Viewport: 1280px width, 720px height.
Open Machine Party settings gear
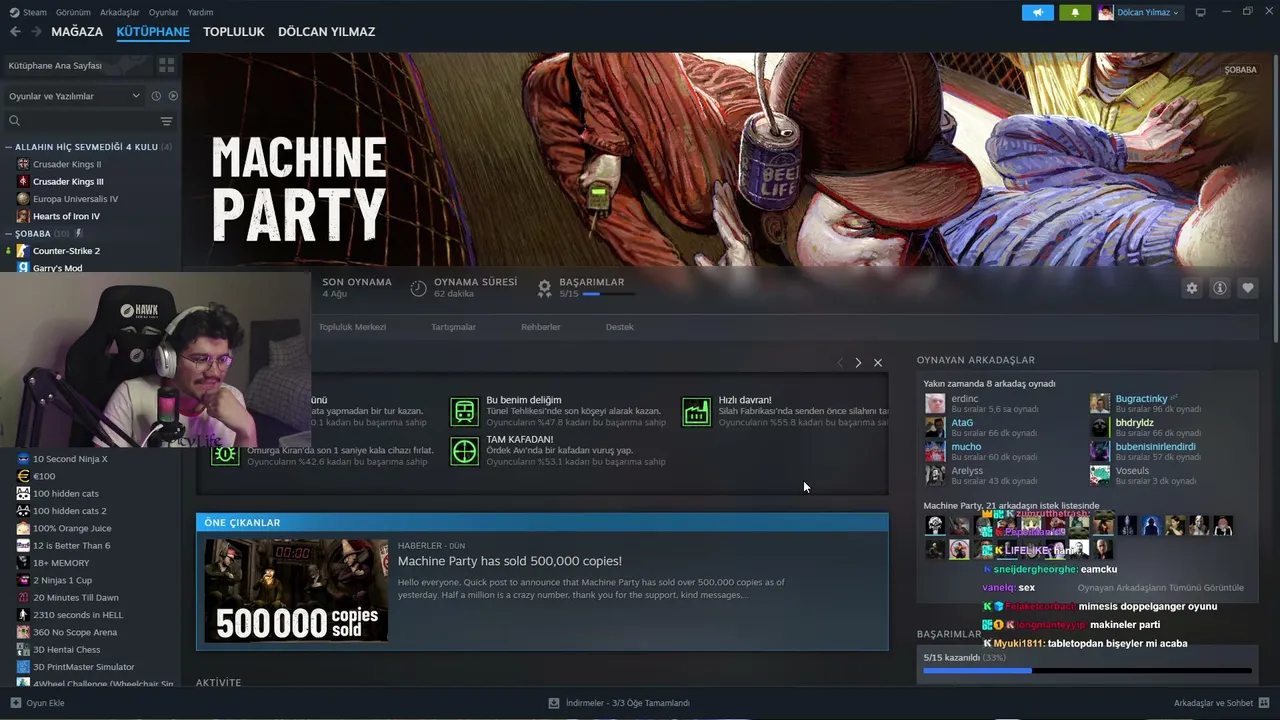[x=1192, y=288]
